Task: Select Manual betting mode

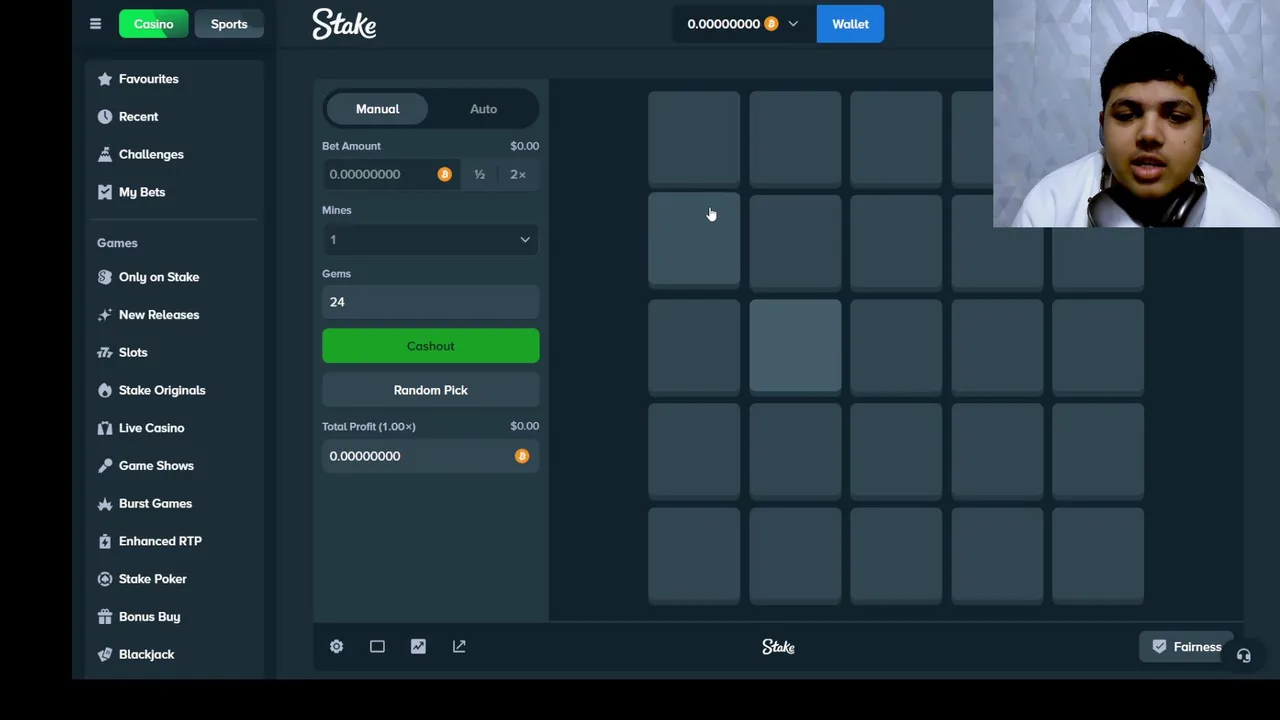Action: pos(377,109)
